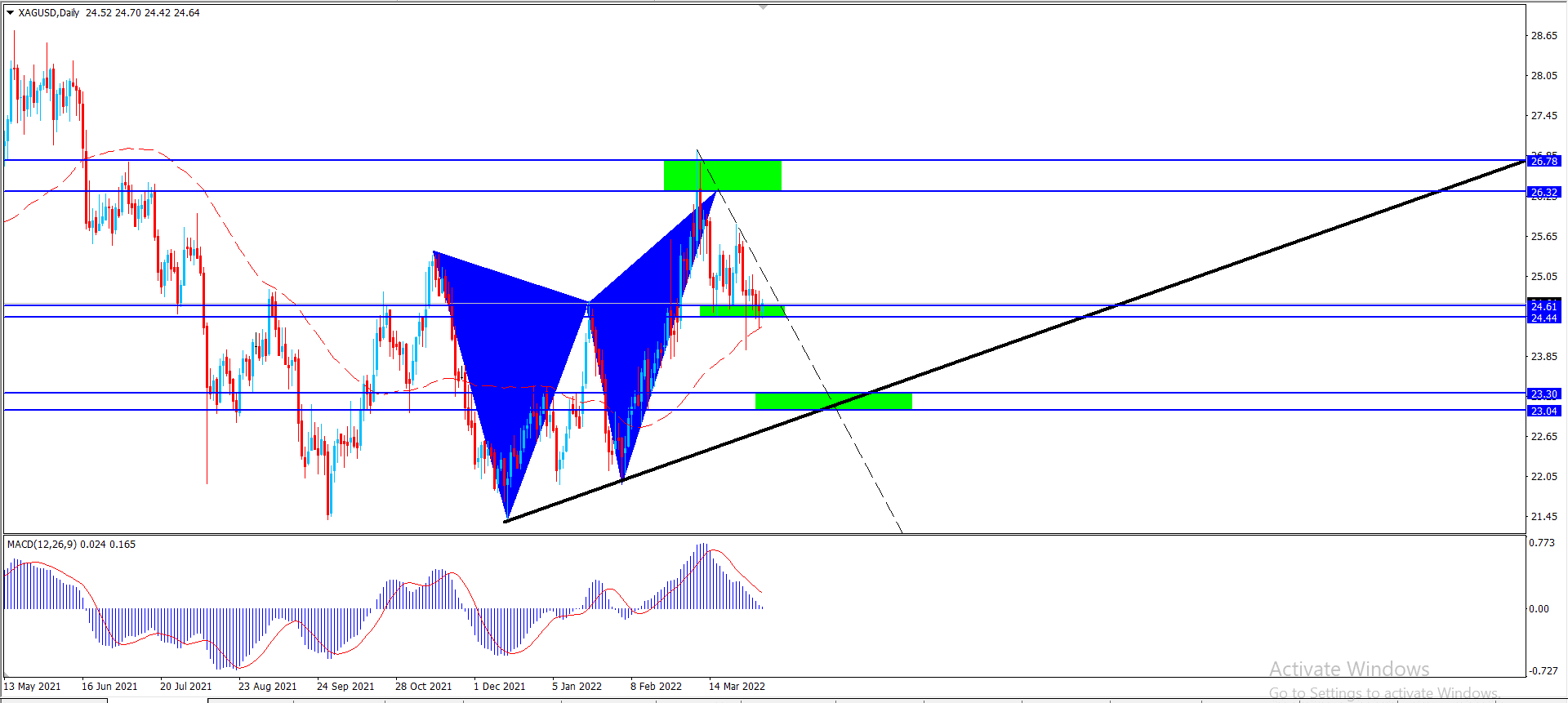This screenshot has width=1568, height=703.
Task: Click the 24.61 price level label
Action: 1543,306
